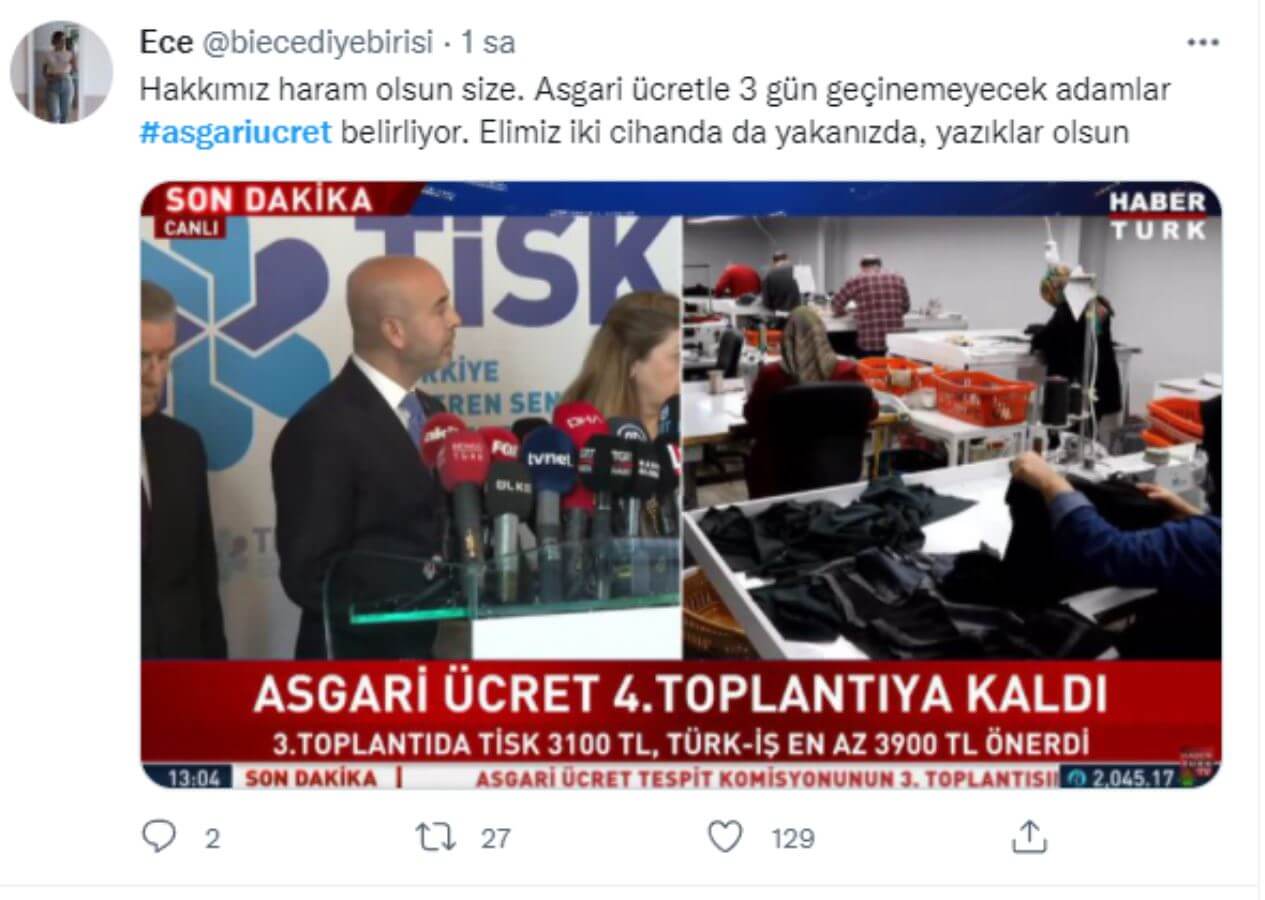Open the Habertürk news screenshot image
Screen dimensions: 1265x900
click(681, 485)
